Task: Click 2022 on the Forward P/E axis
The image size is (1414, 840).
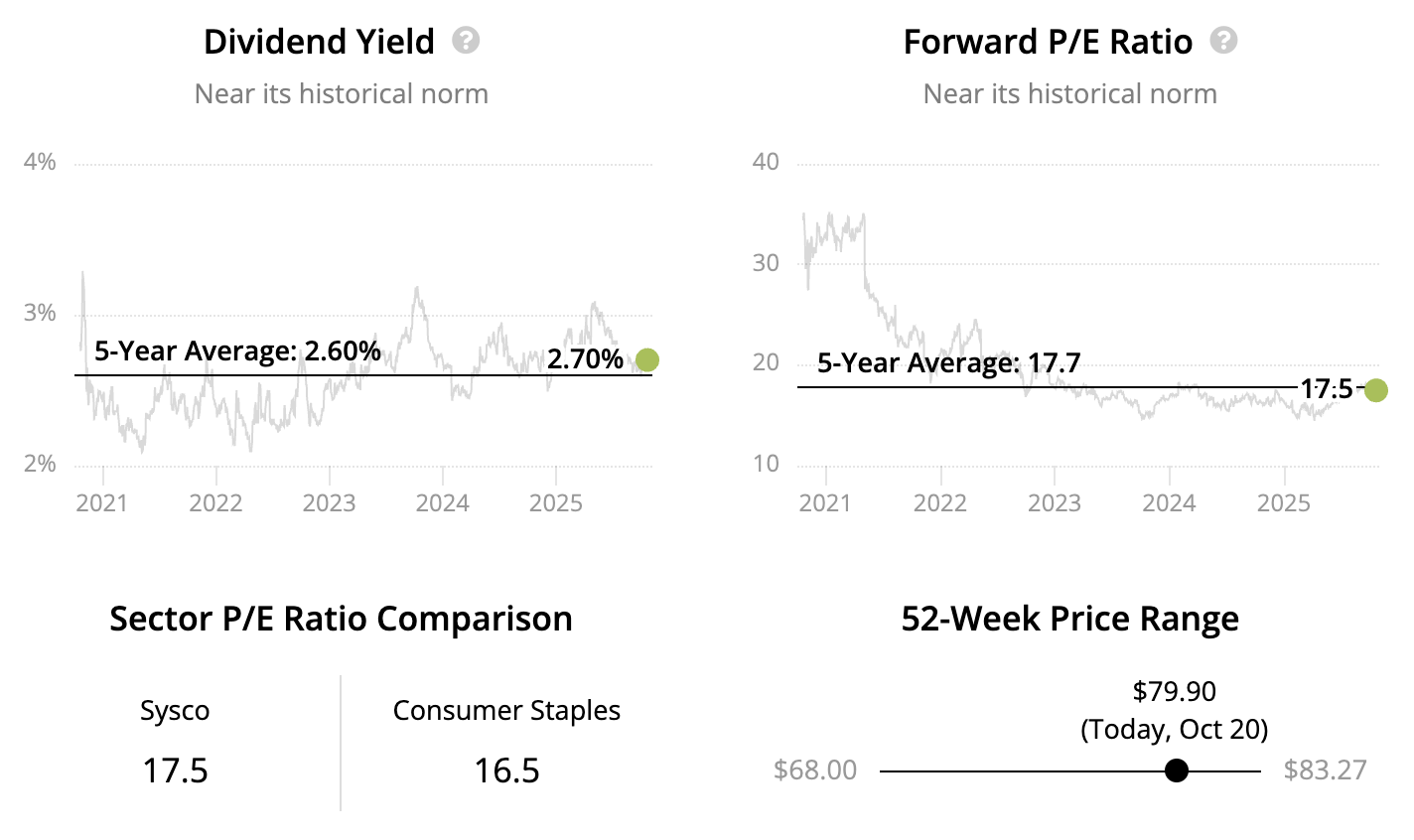Action: tap(939, 502)
